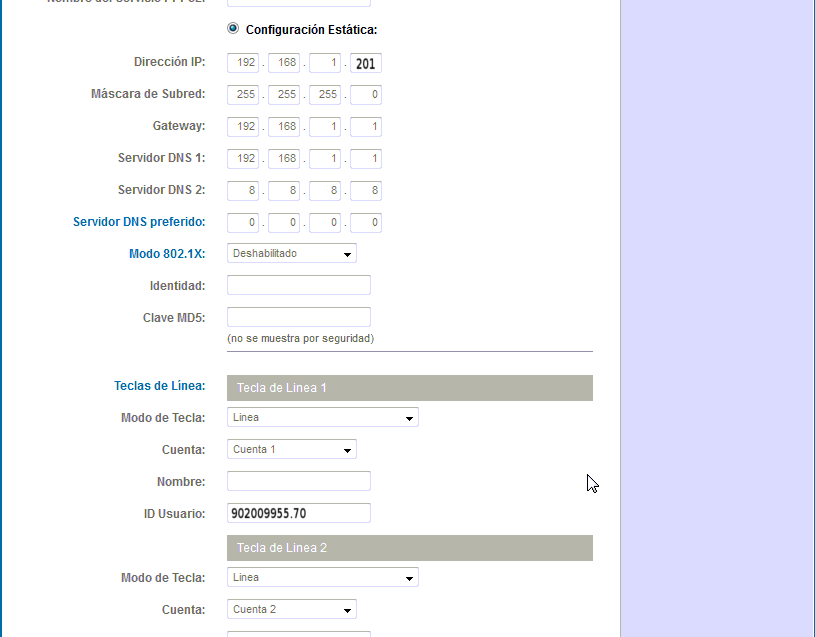Click the final octet of Máscara de Subred

click(x=365, y=94)
